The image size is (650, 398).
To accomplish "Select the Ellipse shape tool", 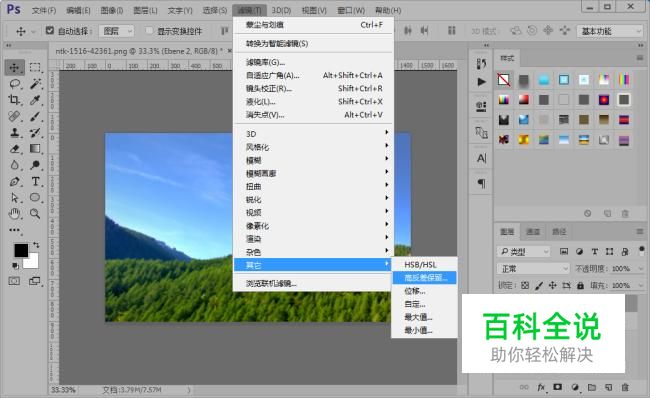I will click(x=35, y=197).
